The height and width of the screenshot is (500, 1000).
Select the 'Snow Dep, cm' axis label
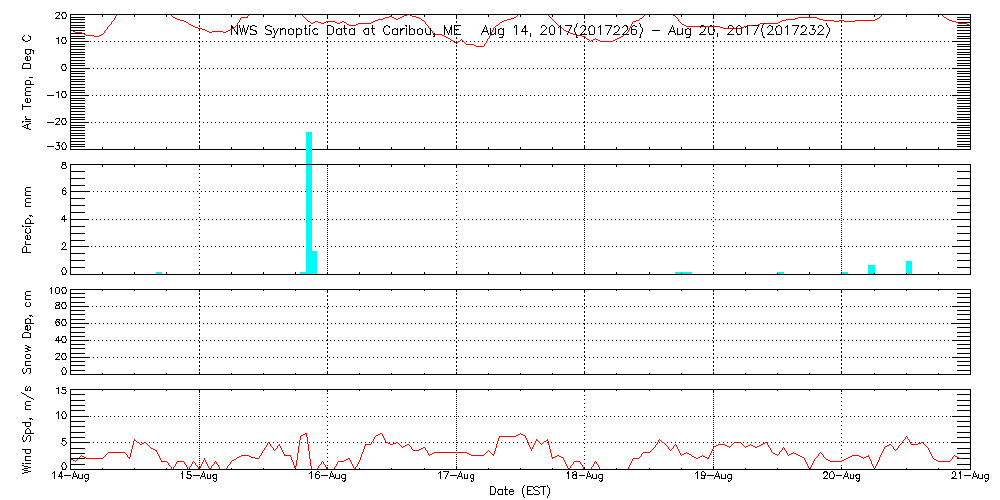coord(27,330)
